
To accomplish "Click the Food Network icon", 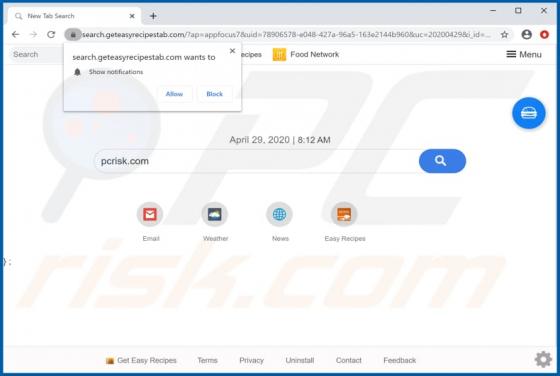I will point(279,55).
